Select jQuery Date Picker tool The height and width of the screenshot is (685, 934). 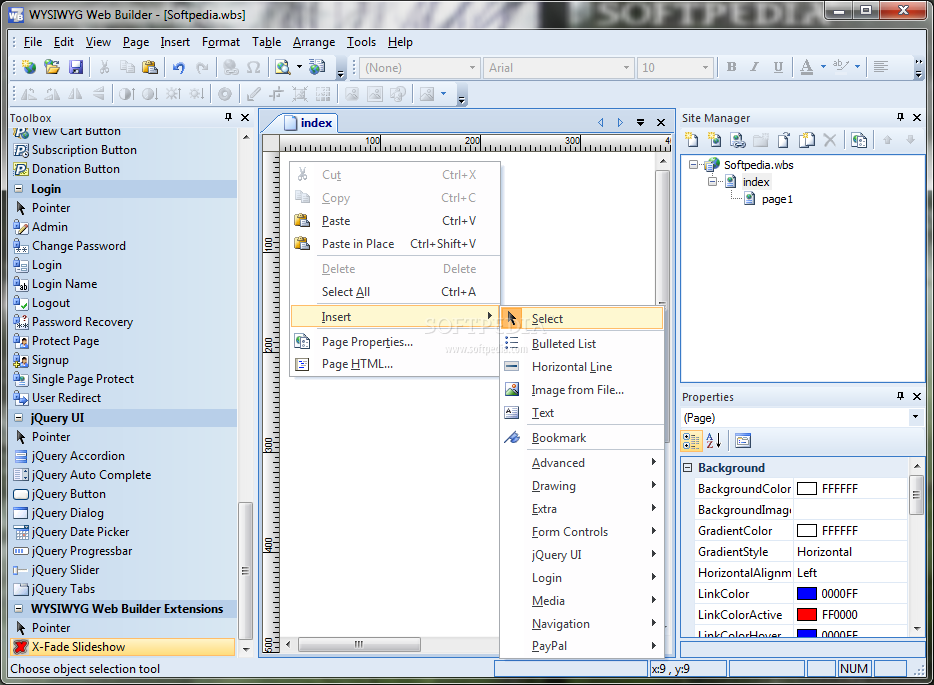(80, 532)
